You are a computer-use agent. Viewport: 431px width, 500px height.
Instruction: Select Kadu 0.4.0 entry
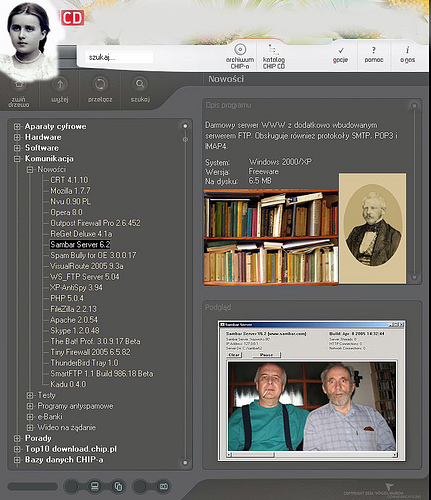coord(68,384)
